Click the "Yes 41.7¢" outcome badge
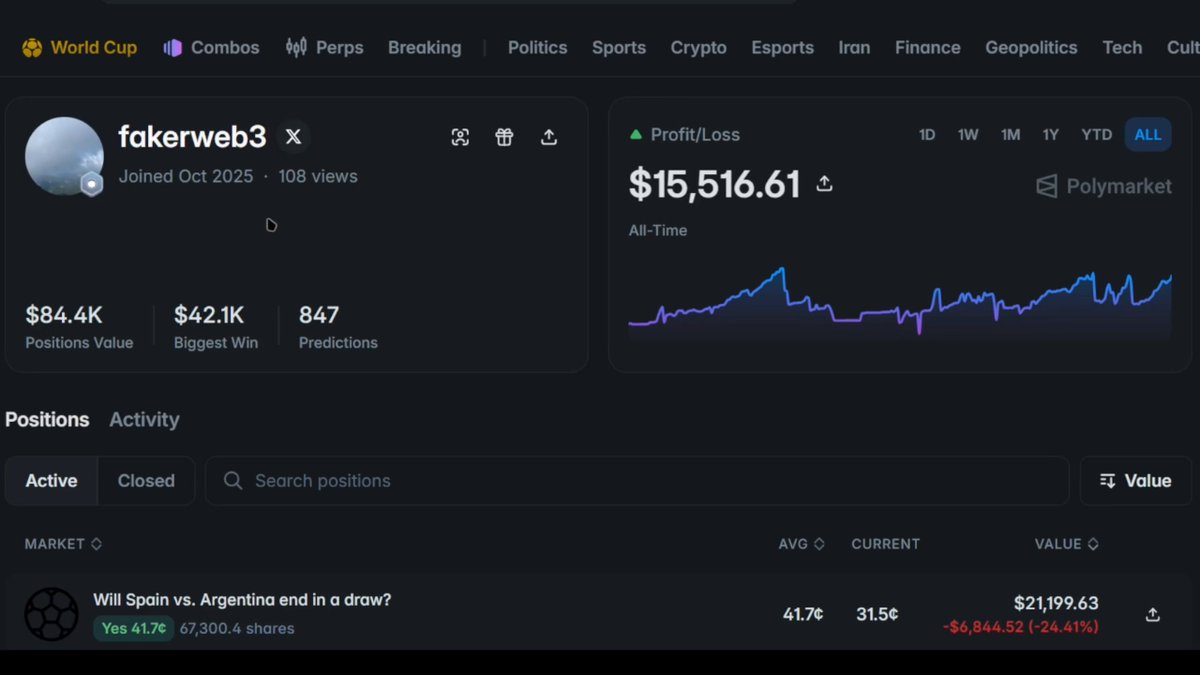This screenshot has height=675, width=1200. (133, 629)
